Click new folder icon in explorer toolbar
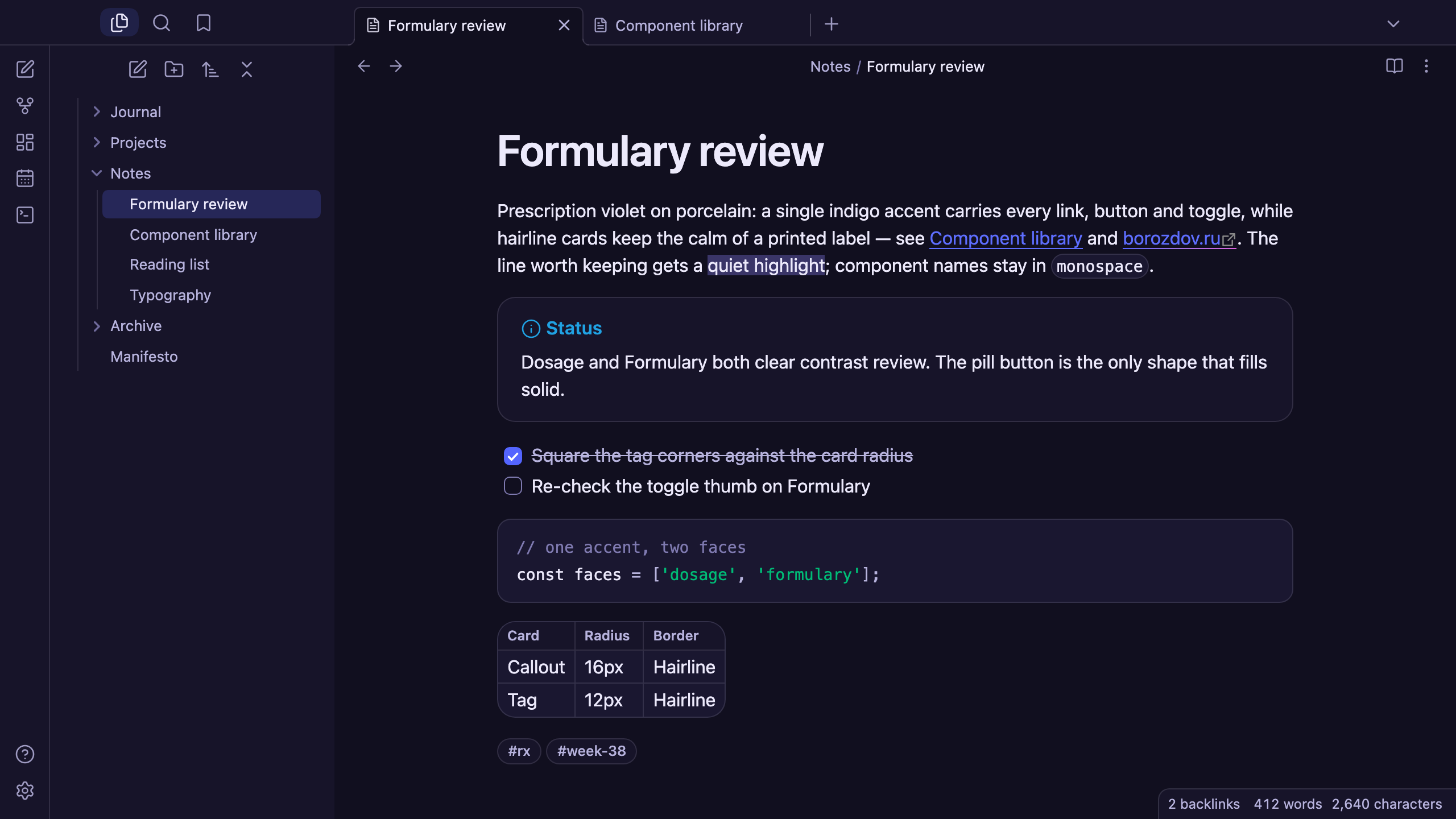The height and width of the screenshot is (819, 1456). pyautogui.click(x=174, y=69)
